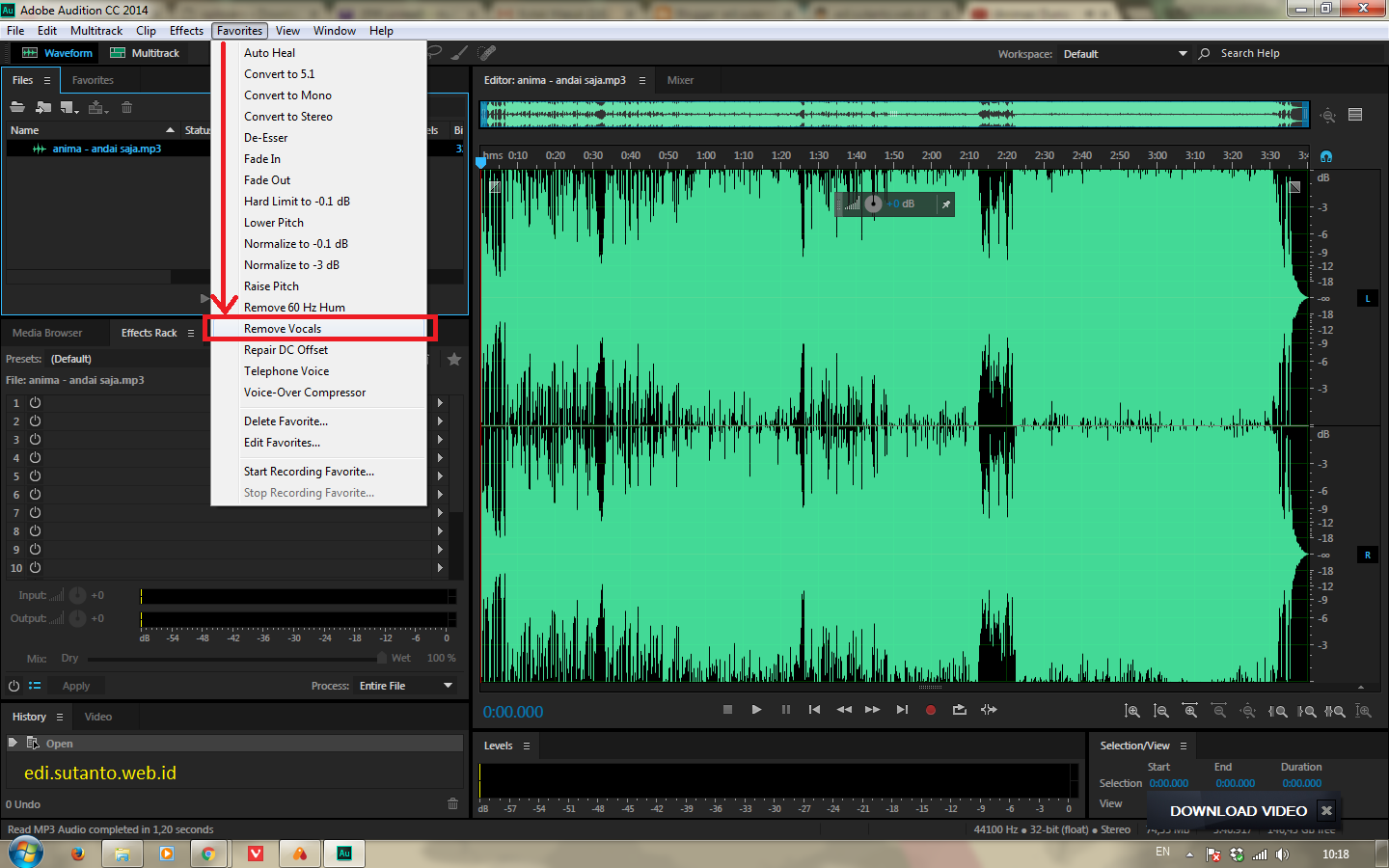Adjust the HUD volume knob
Screen dimensions: 1389x868
tap(873, 203)
